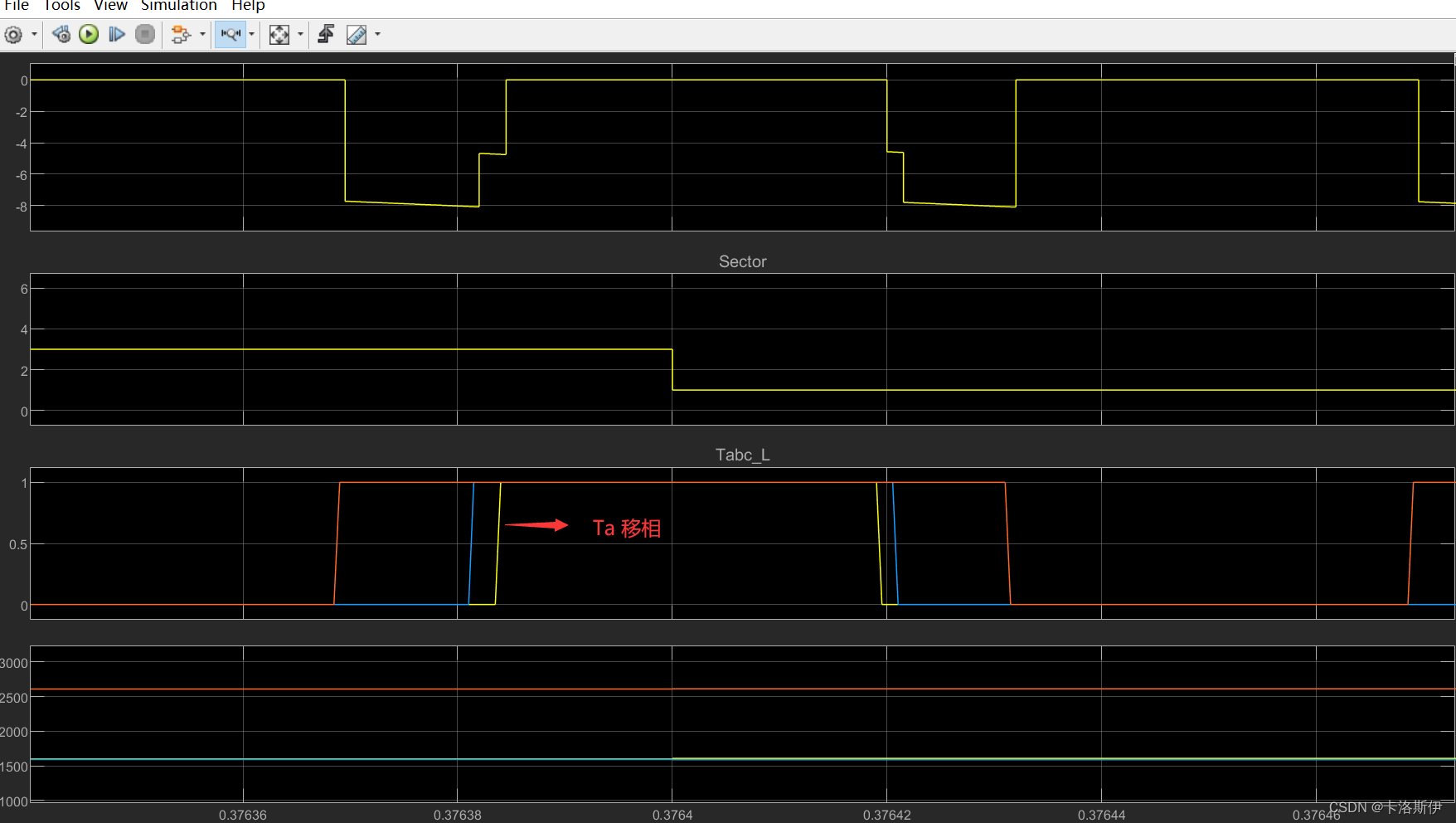Click the 0.37638 time axis label
The image size is (1456, 823).
458,815
